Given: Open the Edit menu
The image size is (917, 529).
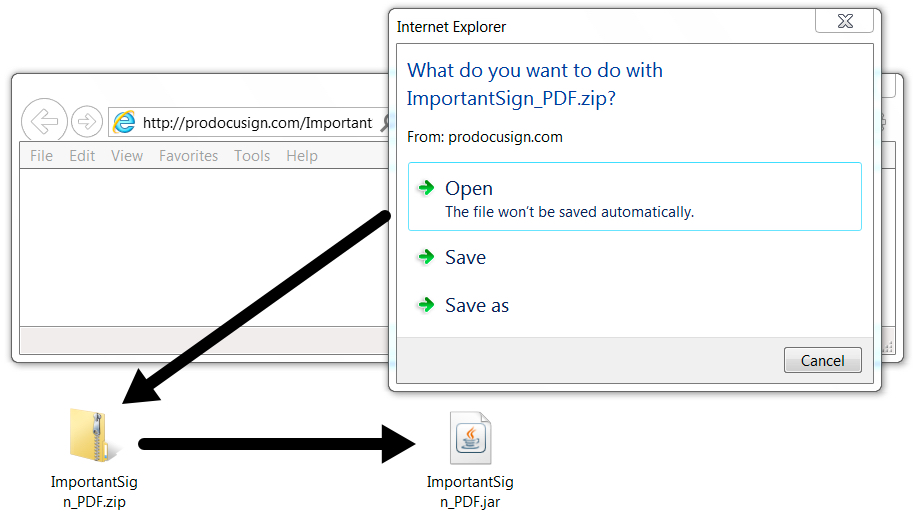Looking at the screenshot, I should (82, 156).
